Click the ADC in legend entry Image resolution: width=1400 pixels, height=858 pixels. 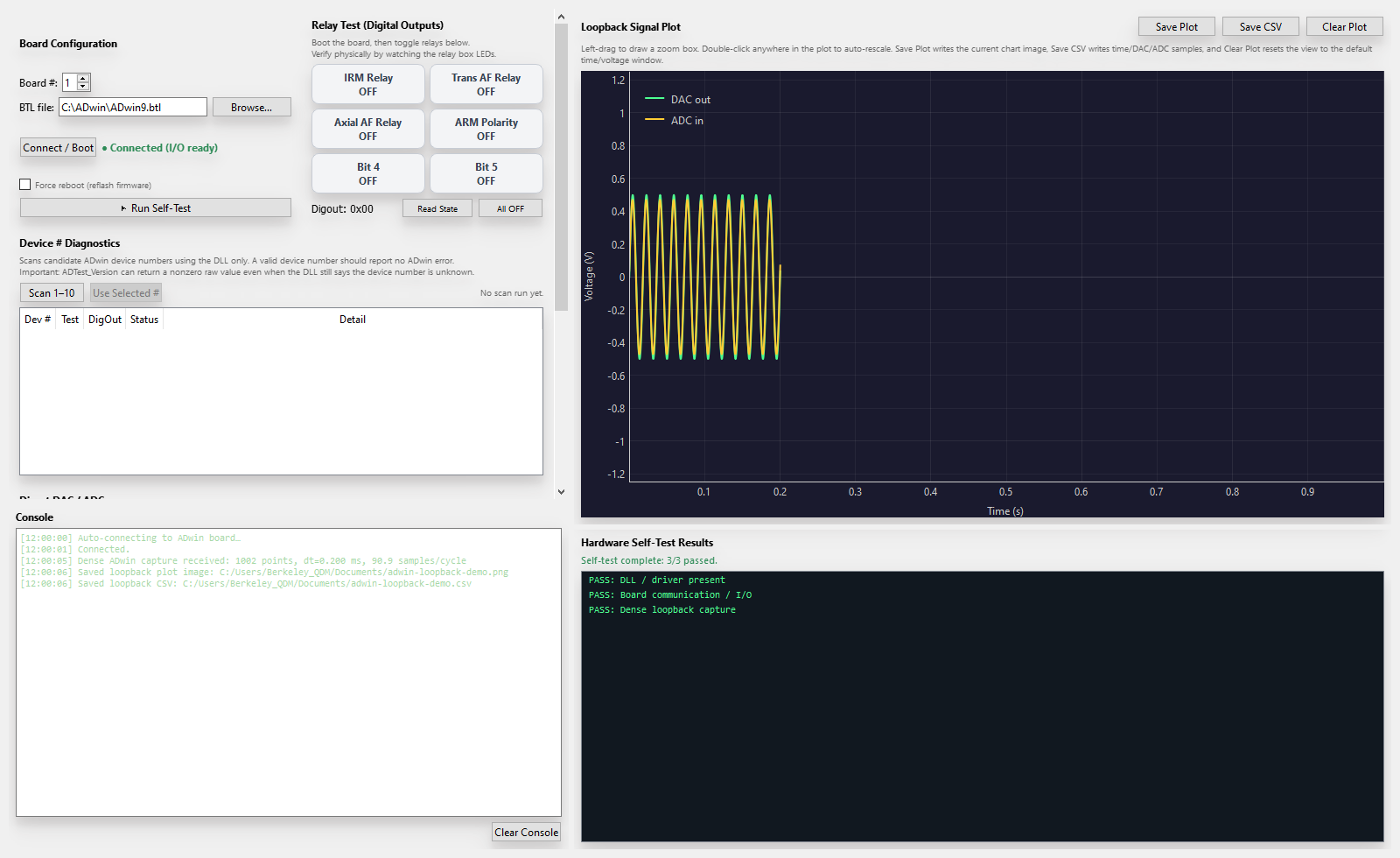[x=675, y=120]
